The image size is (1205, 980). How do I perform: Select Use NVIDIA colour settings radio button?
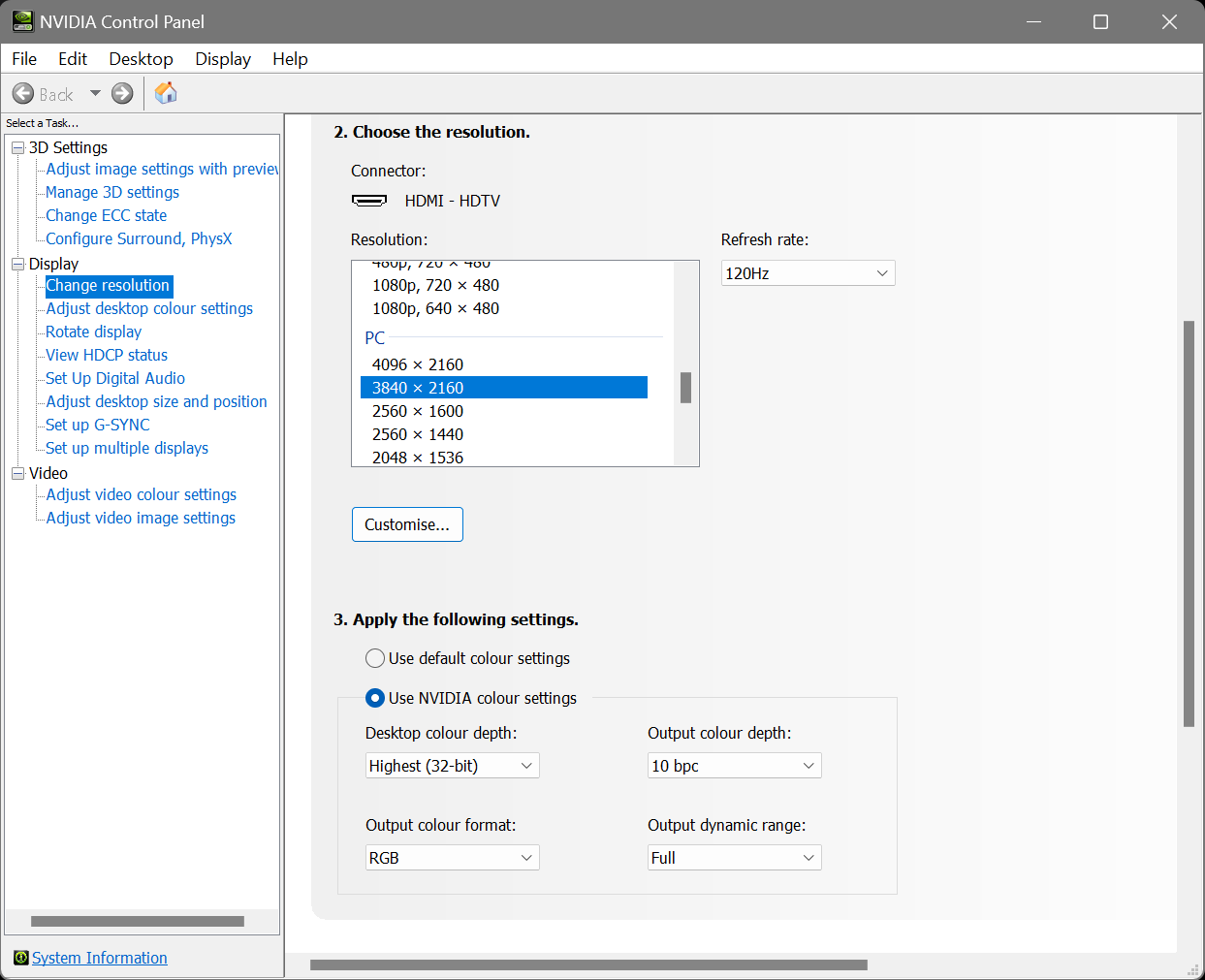(375, 698)
